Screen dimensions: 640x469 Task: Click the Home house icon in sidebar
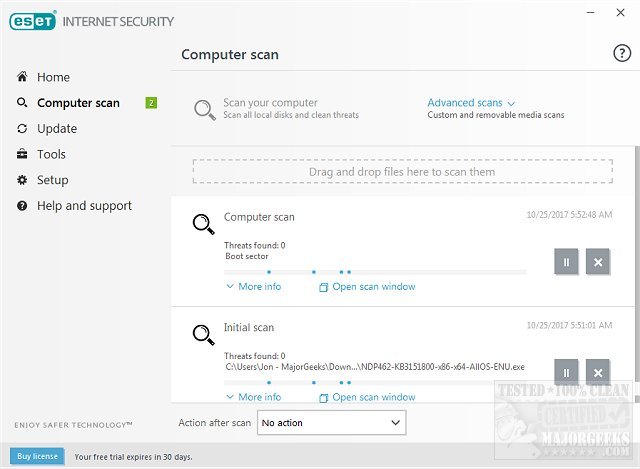tap(23, 77)
